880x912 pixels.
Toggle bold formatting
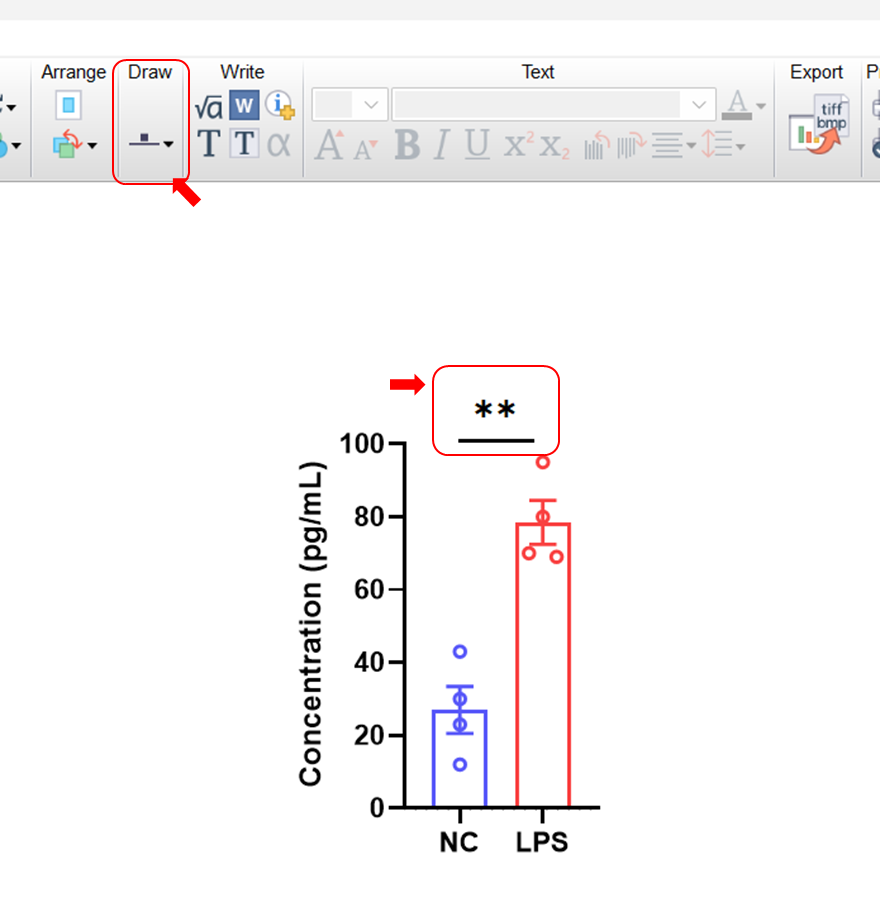[x=407, y=144]
